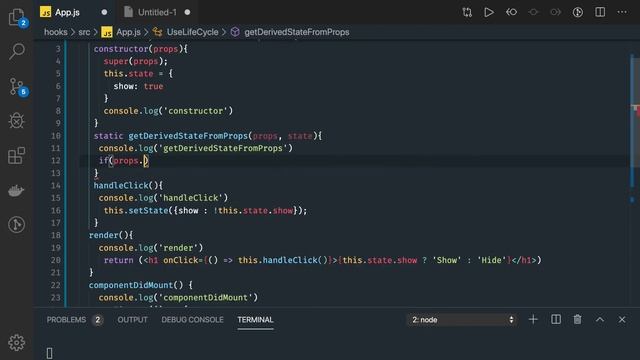This screenshot has width=640, height=360.
Task: Go to previous change arrow icon
Action: 511,12
